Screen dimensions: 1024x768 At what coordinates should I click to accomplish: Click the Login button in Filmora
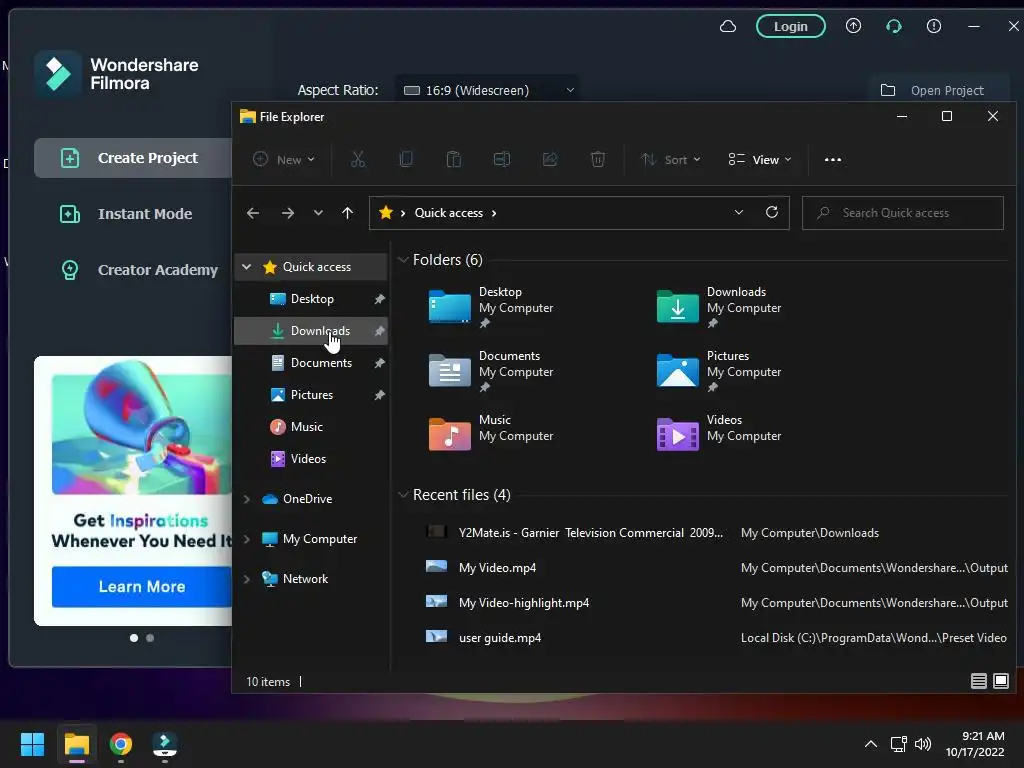point(790,26)
